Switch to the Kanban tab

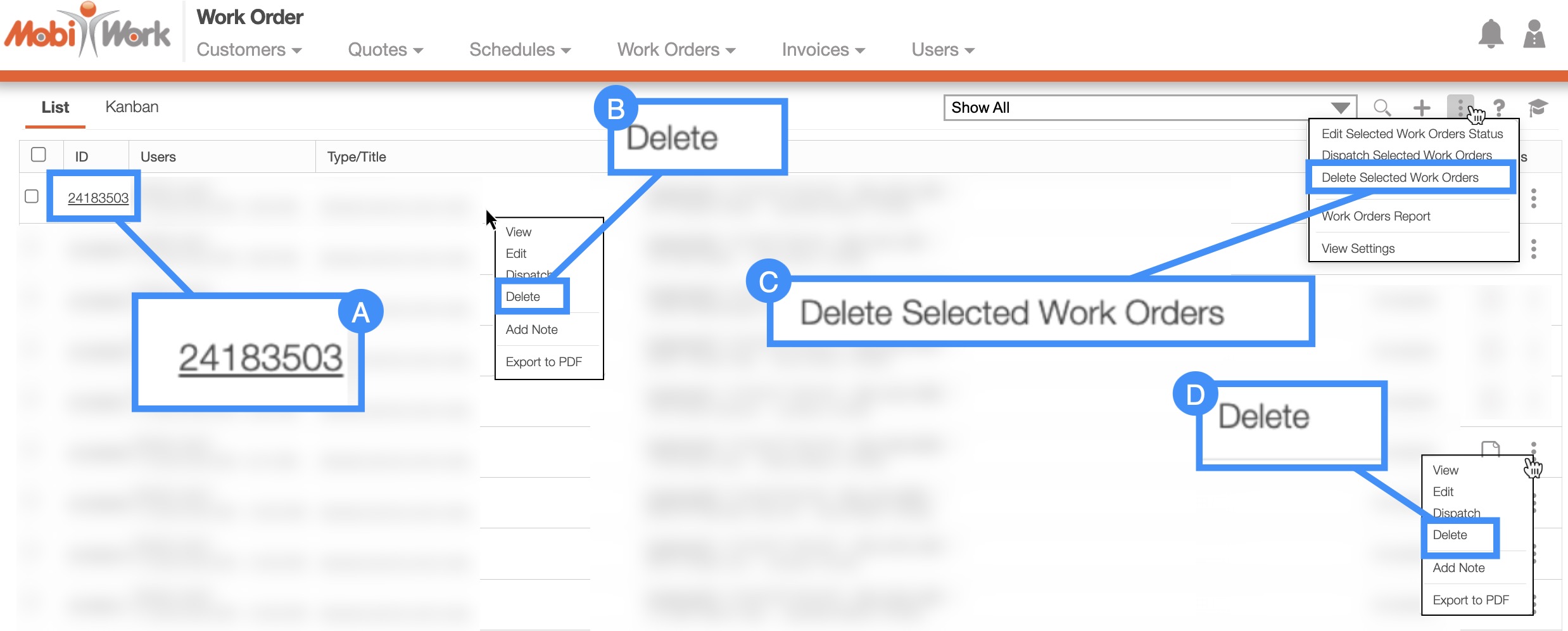coord(132,106)
